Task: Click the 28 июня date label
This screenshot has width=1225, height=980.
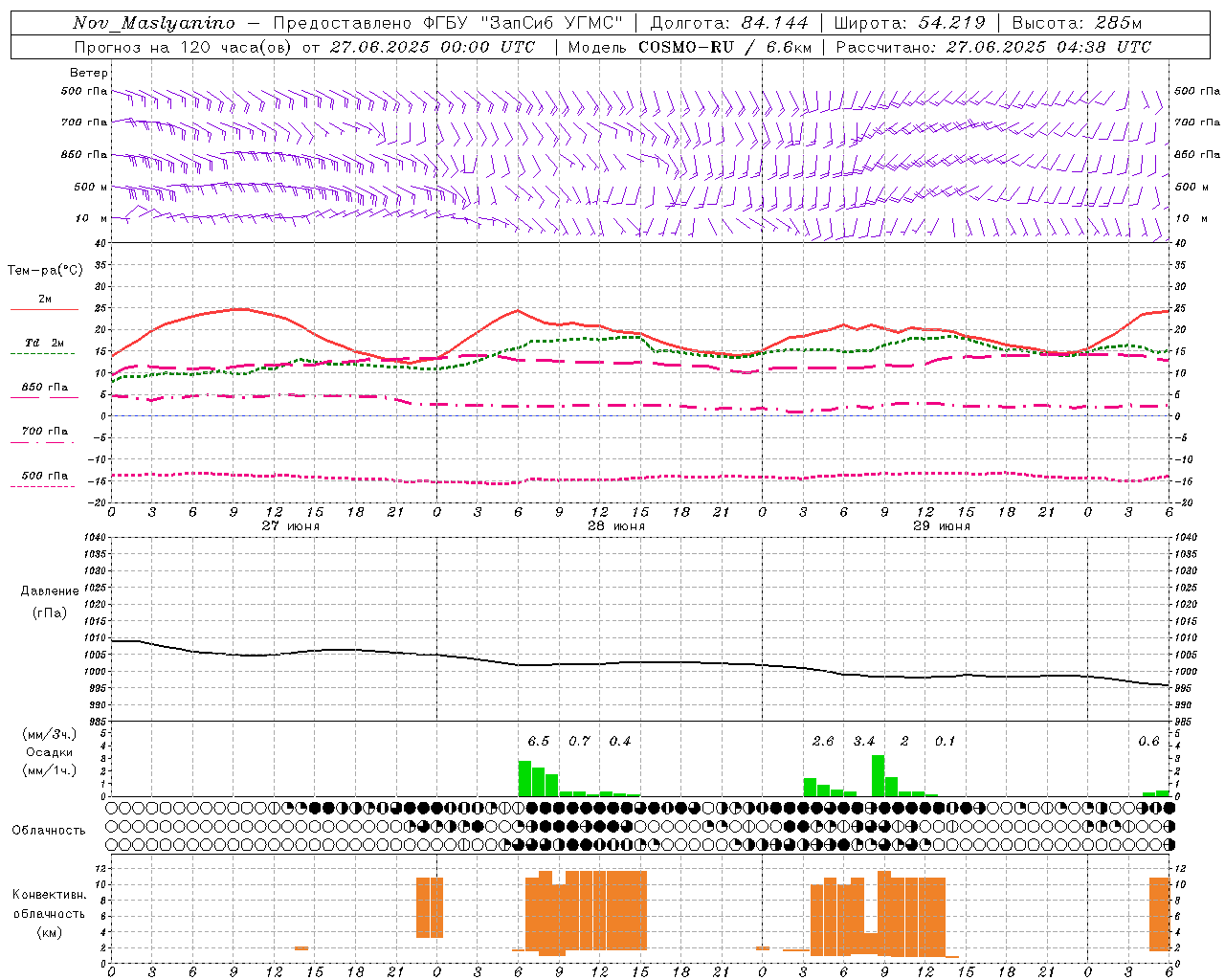Action: 616,526
